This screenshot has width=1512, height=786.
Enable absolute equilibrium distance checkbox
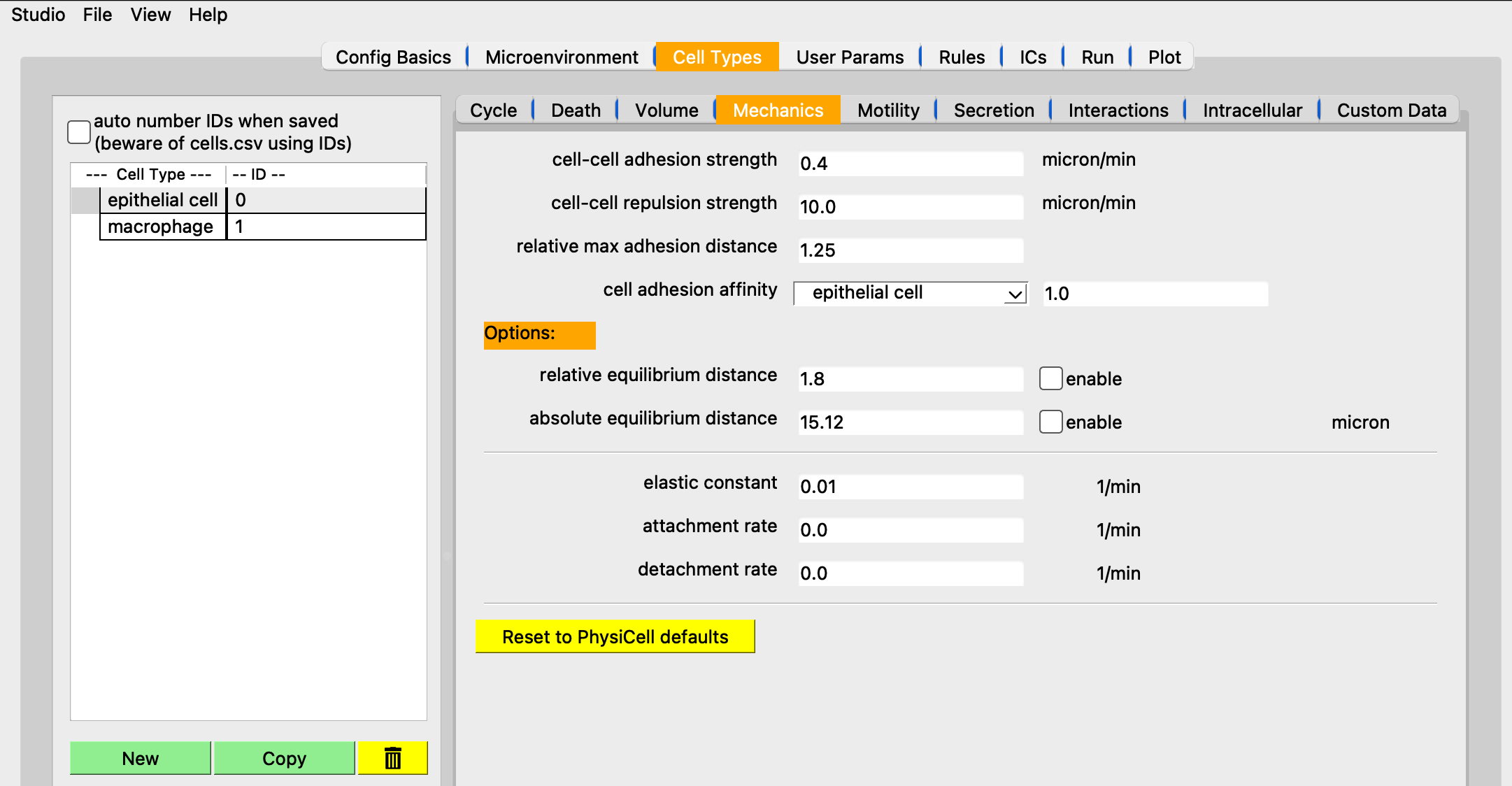[1050, 422]
